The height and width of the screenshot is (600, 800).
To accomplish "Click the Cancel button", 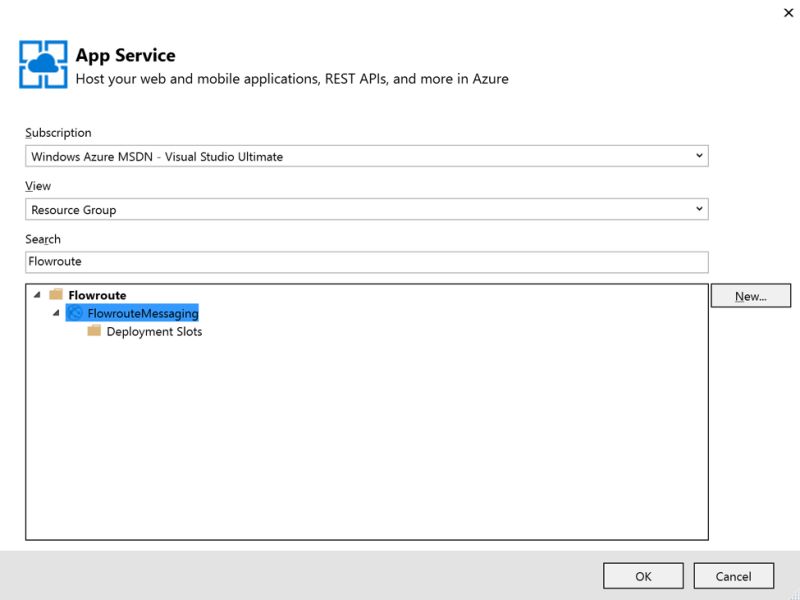I will tap(735, 575).
